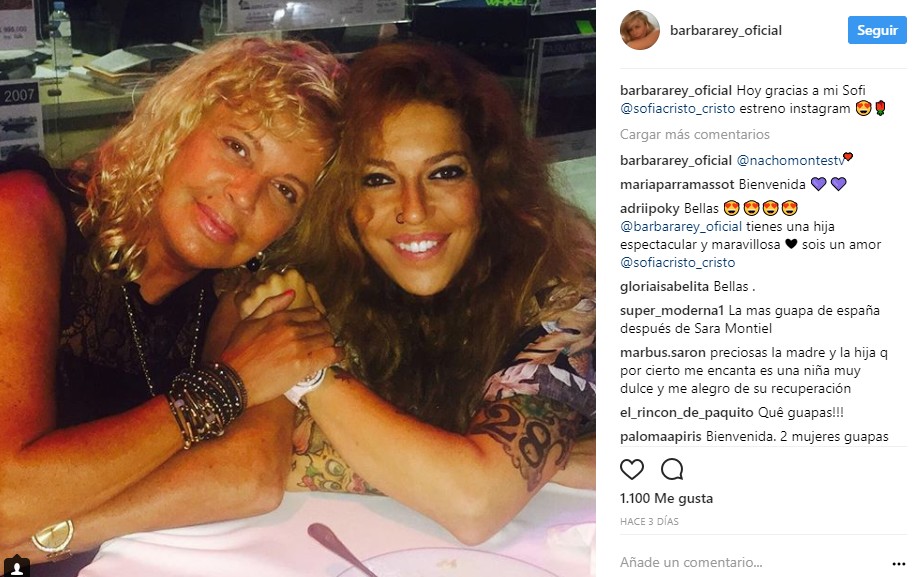Like the post with the heart icon
Screen dimensions: 913x577
pos(632,469)
